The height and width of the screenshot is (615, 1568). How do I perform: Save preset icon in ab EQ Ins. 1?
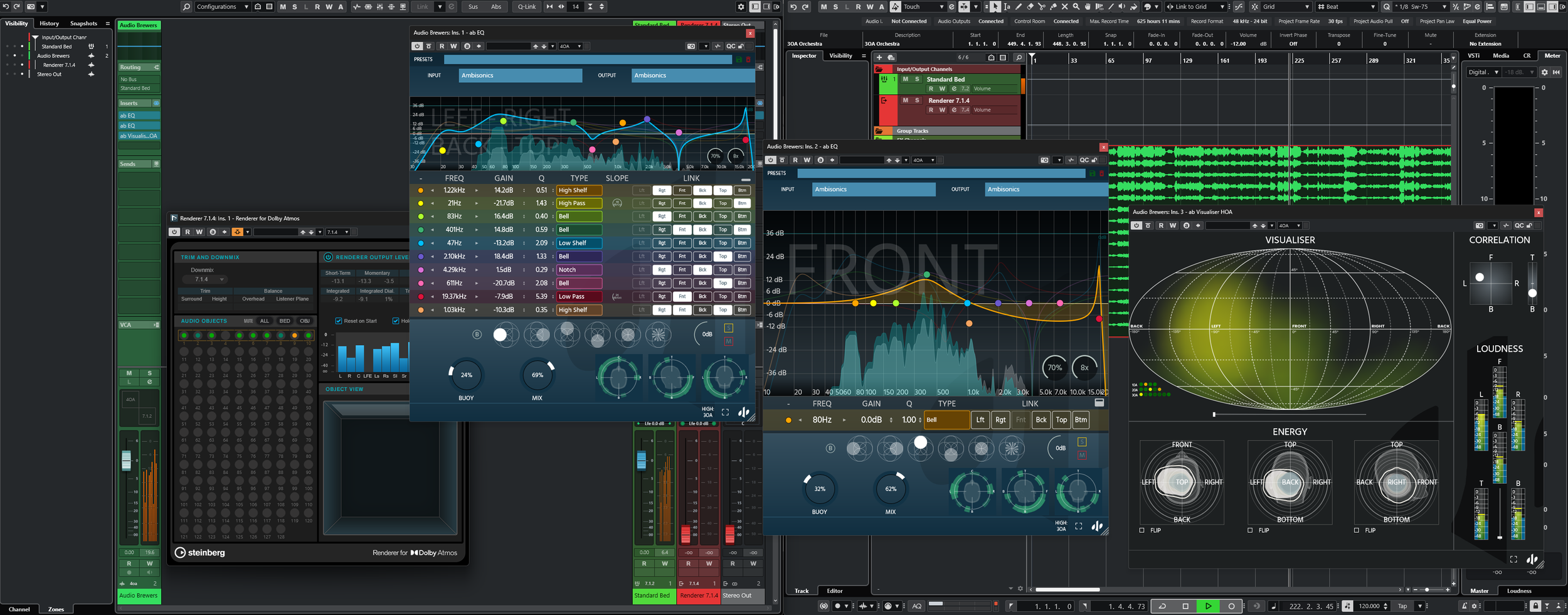pos(739,59)
